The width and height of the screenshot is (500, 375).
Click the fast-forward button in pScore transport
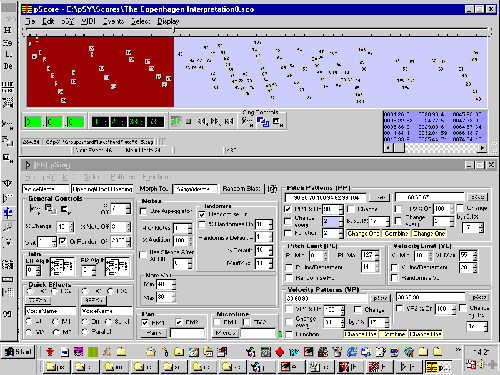pyautogui.click(x=215, y=122)
